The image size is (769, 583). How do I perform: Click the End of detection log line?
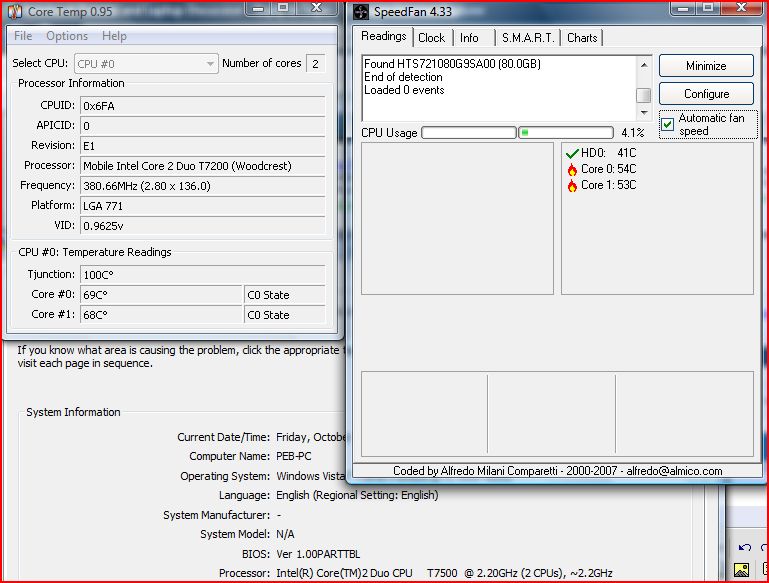tap(403, 77)
